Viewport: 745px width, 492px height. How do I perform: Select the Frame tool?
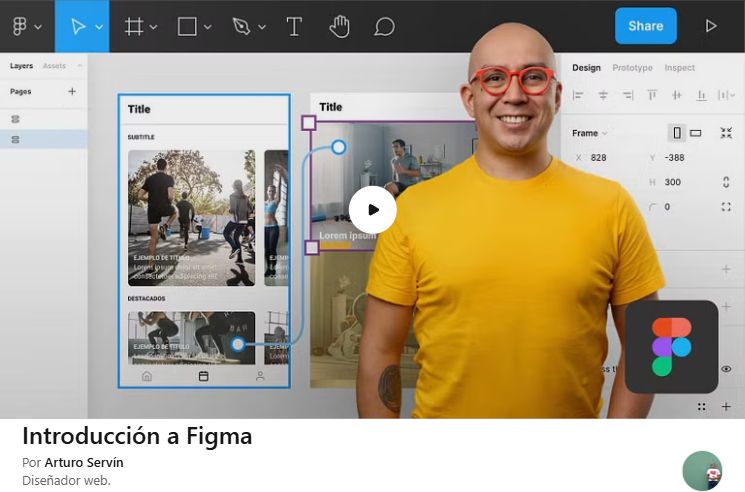tap(134, 27)
